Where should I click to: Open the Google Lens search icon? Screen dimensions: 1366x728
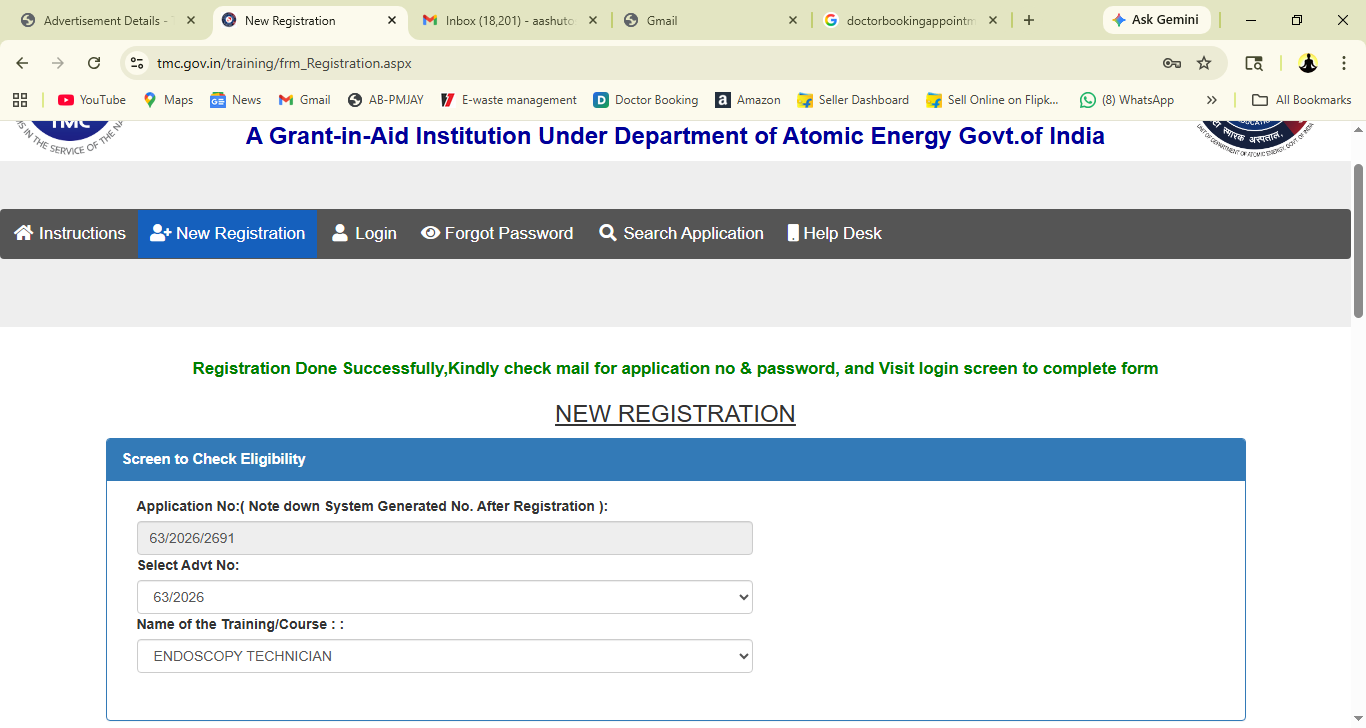[x=1254, y=63]
